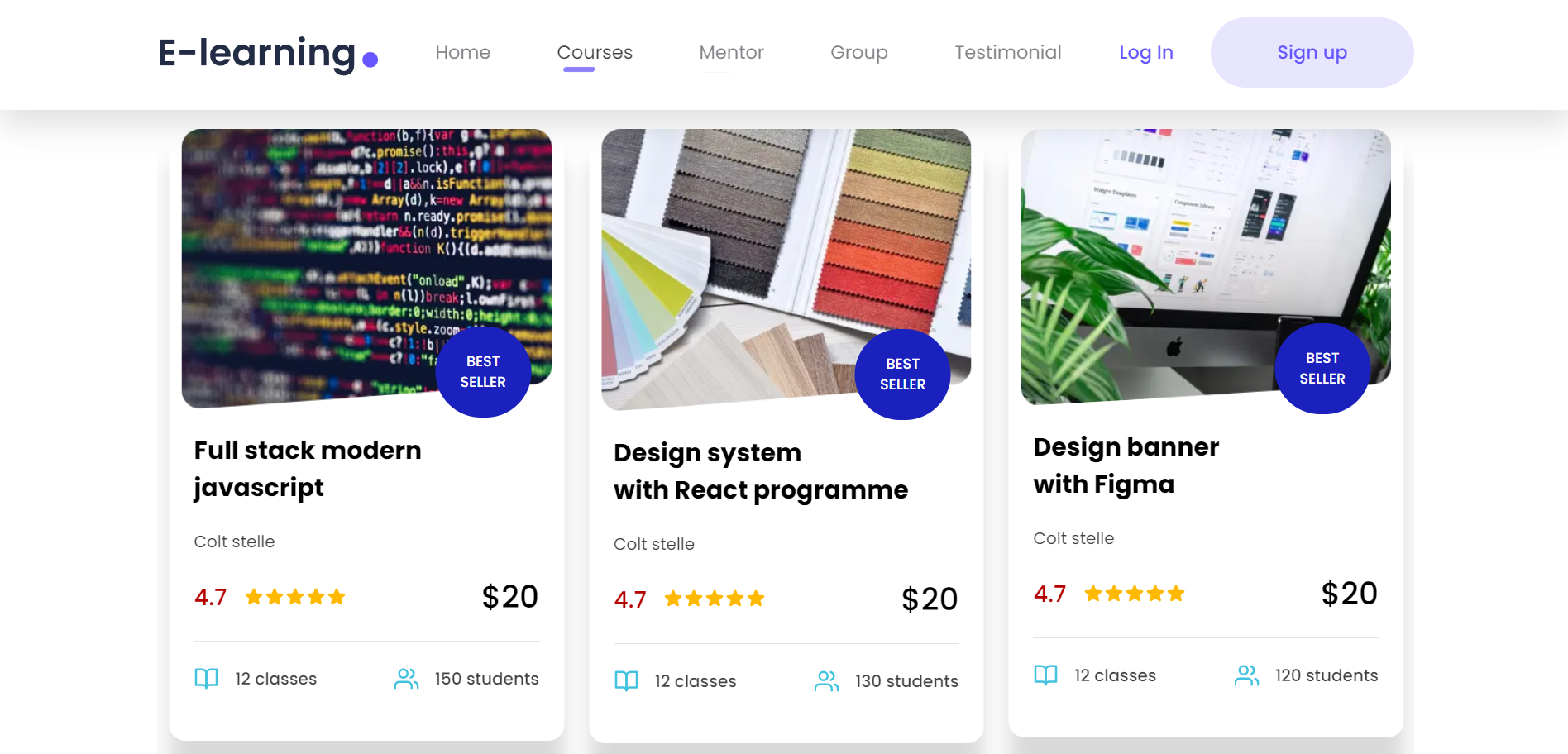This screenshot has width=1568, height=754.
Task: Navigate to the Testimonial section
Action: 1007,52
